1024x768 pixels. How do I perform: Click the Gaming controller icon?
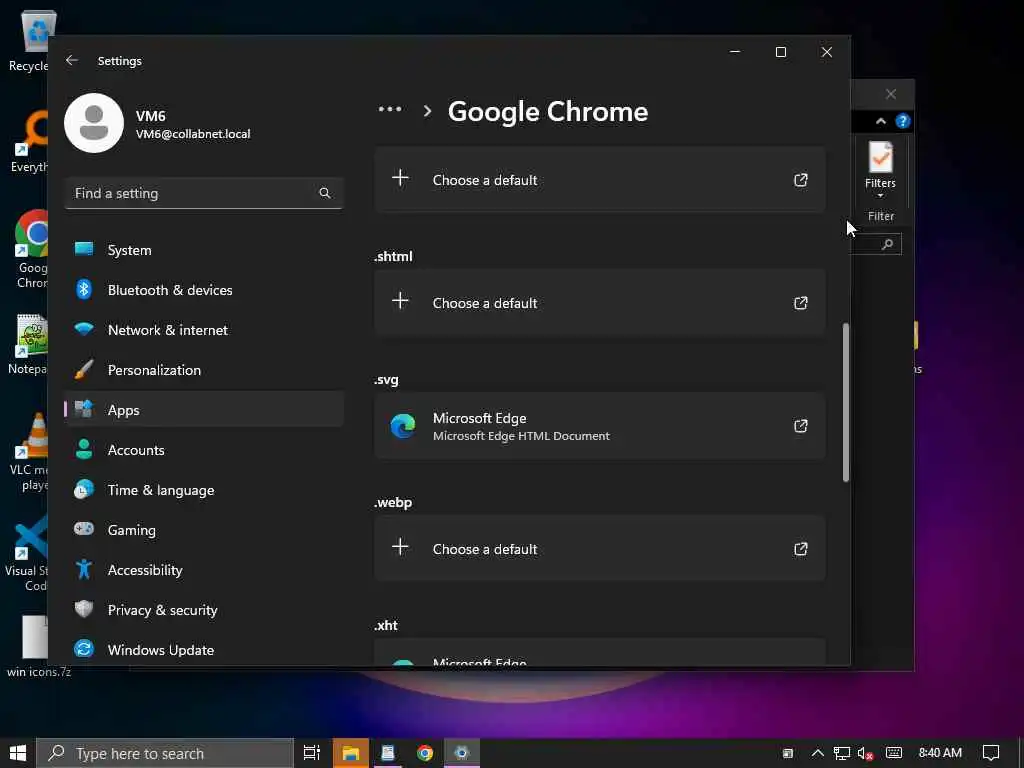pyautogui.click(x=84, y=528)
